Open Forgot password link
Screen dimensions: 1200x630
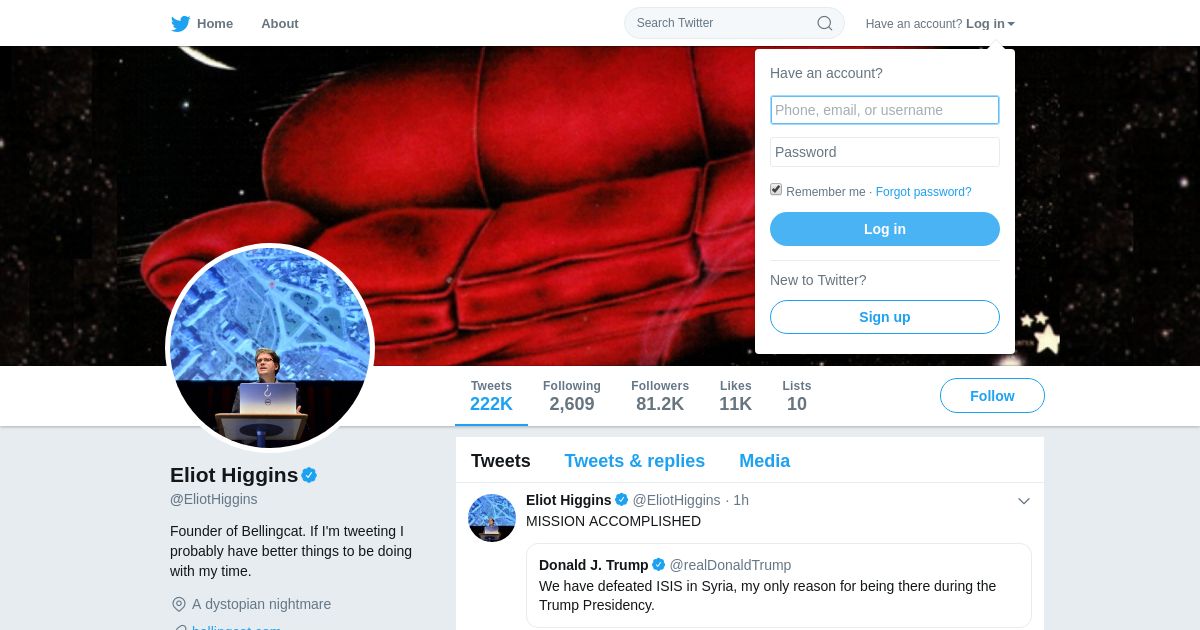tap(923, 192)
